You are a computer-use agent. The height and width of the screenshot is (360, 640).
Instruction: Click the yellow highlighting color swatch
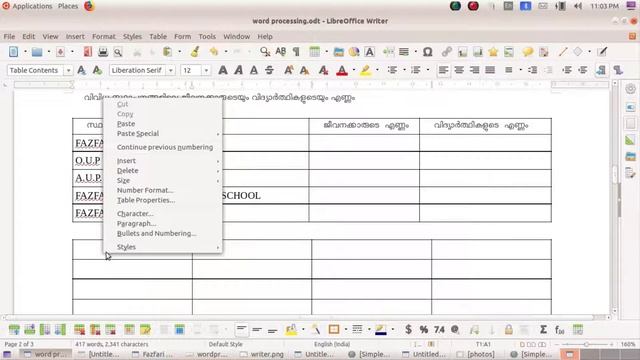coord(366,70)
